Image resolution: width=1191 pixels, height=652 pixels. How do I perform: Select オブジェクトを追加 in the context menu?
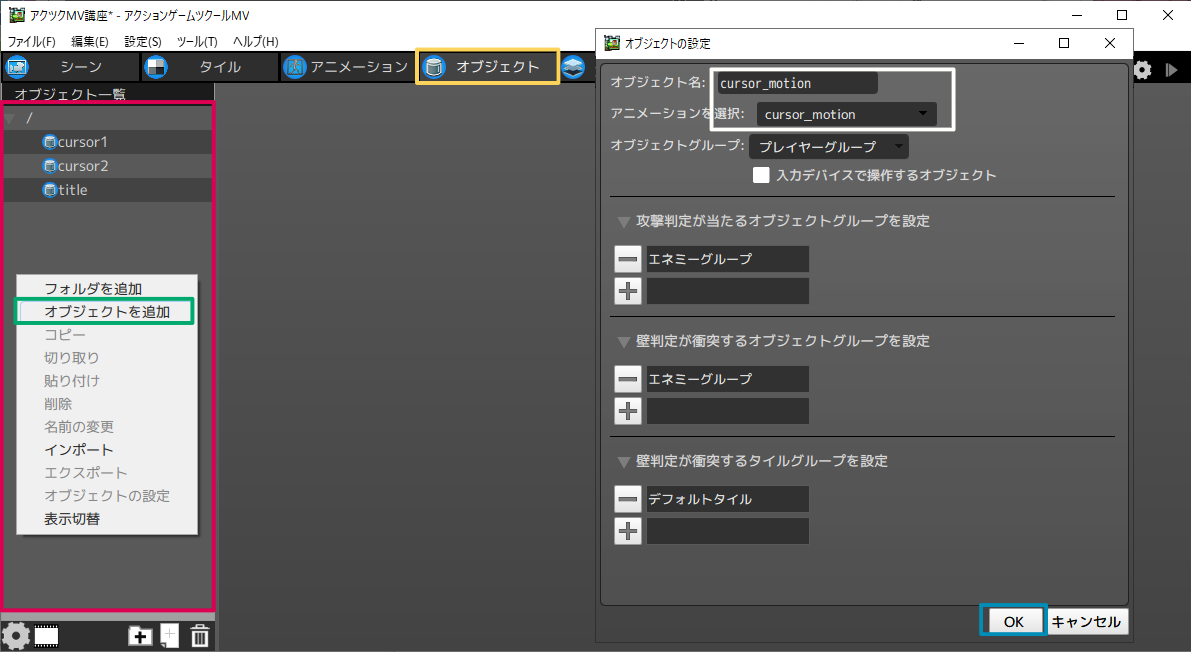tap(106, 312)
